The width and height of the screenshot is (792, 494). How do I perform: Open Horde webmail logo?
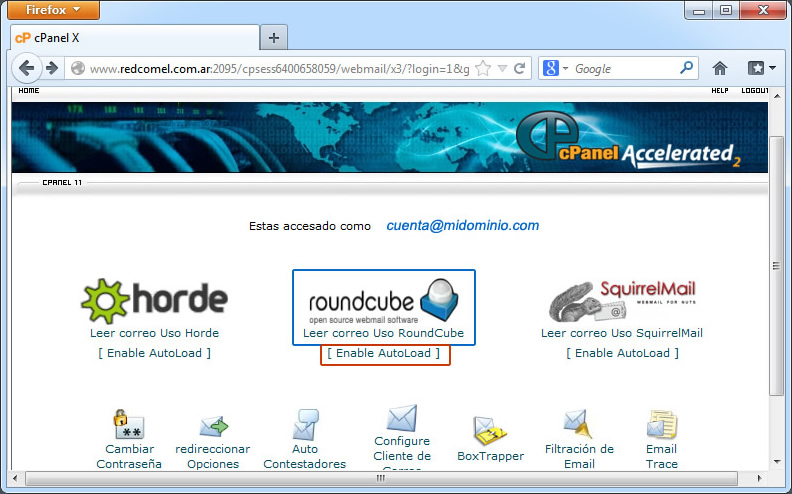pyautogui.click(x=154, y=299)
